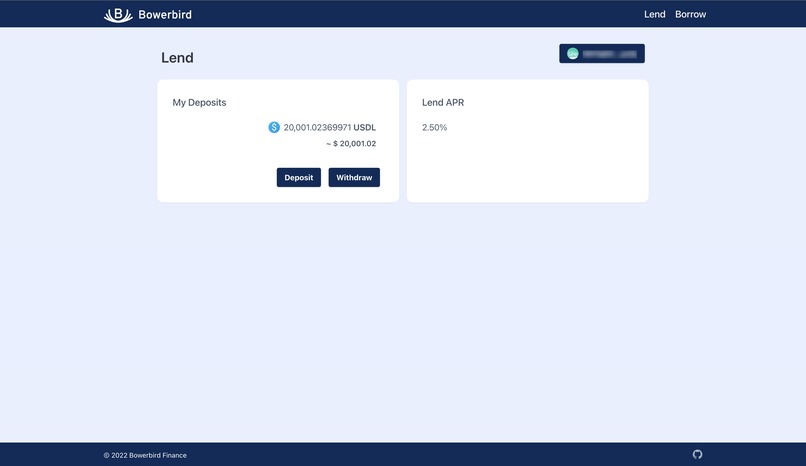806x466 pixels.
Task: Click the Lend APR heading
Action: (443, 102)
